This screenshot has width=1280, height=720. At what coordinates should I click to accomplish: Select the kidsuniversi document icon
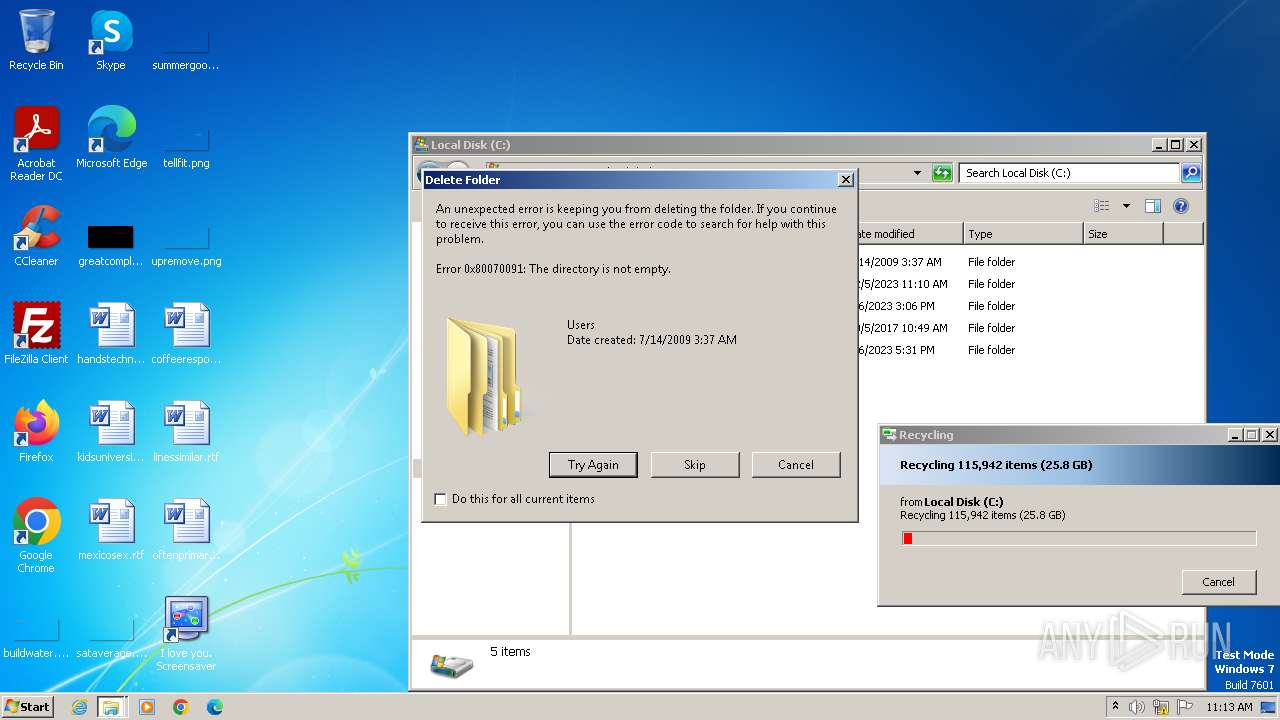click(x=111, y=432)
